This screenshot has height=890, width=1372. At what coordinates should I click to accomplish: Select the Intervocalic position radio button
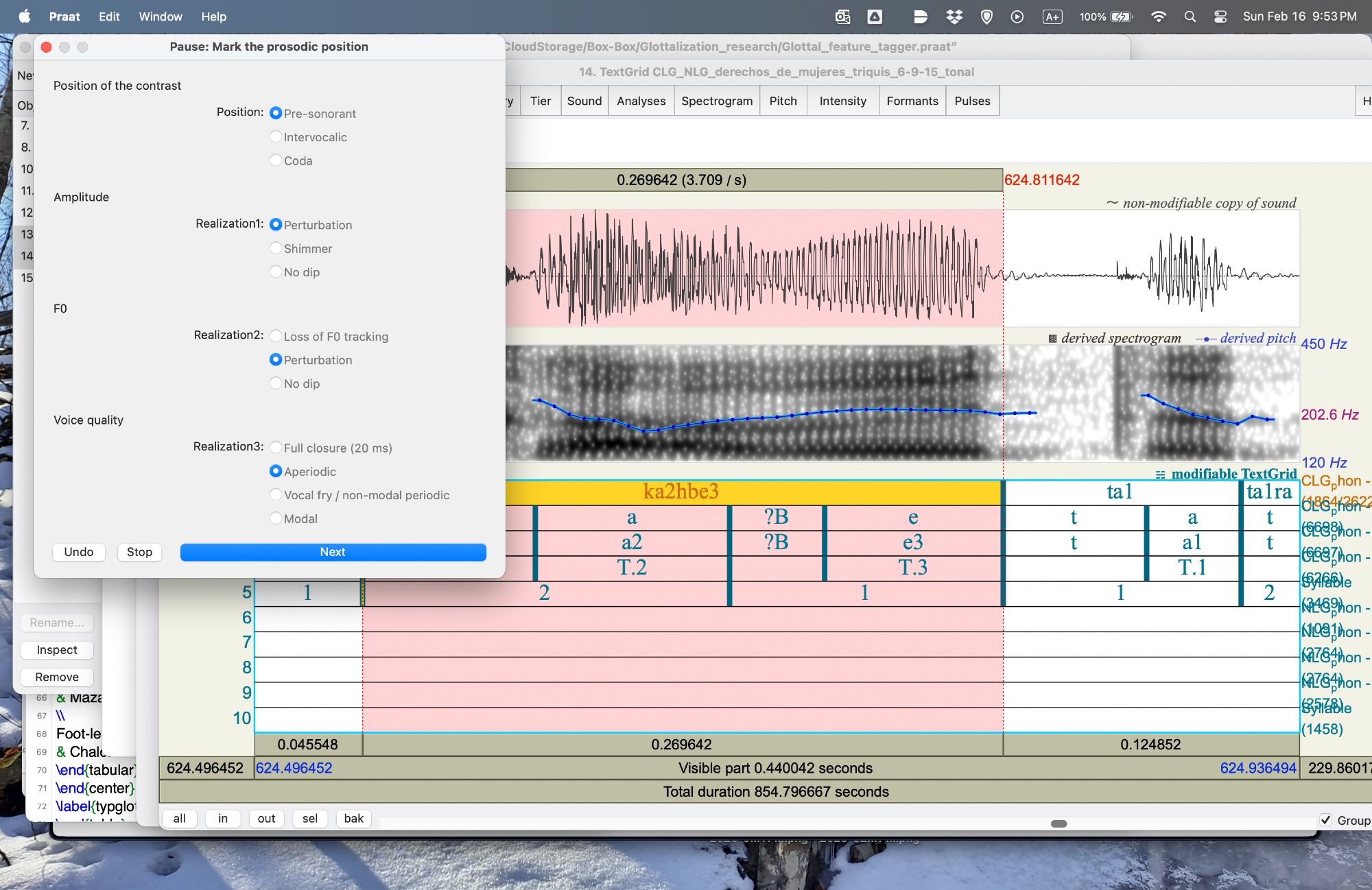click(x=276, y=136)
